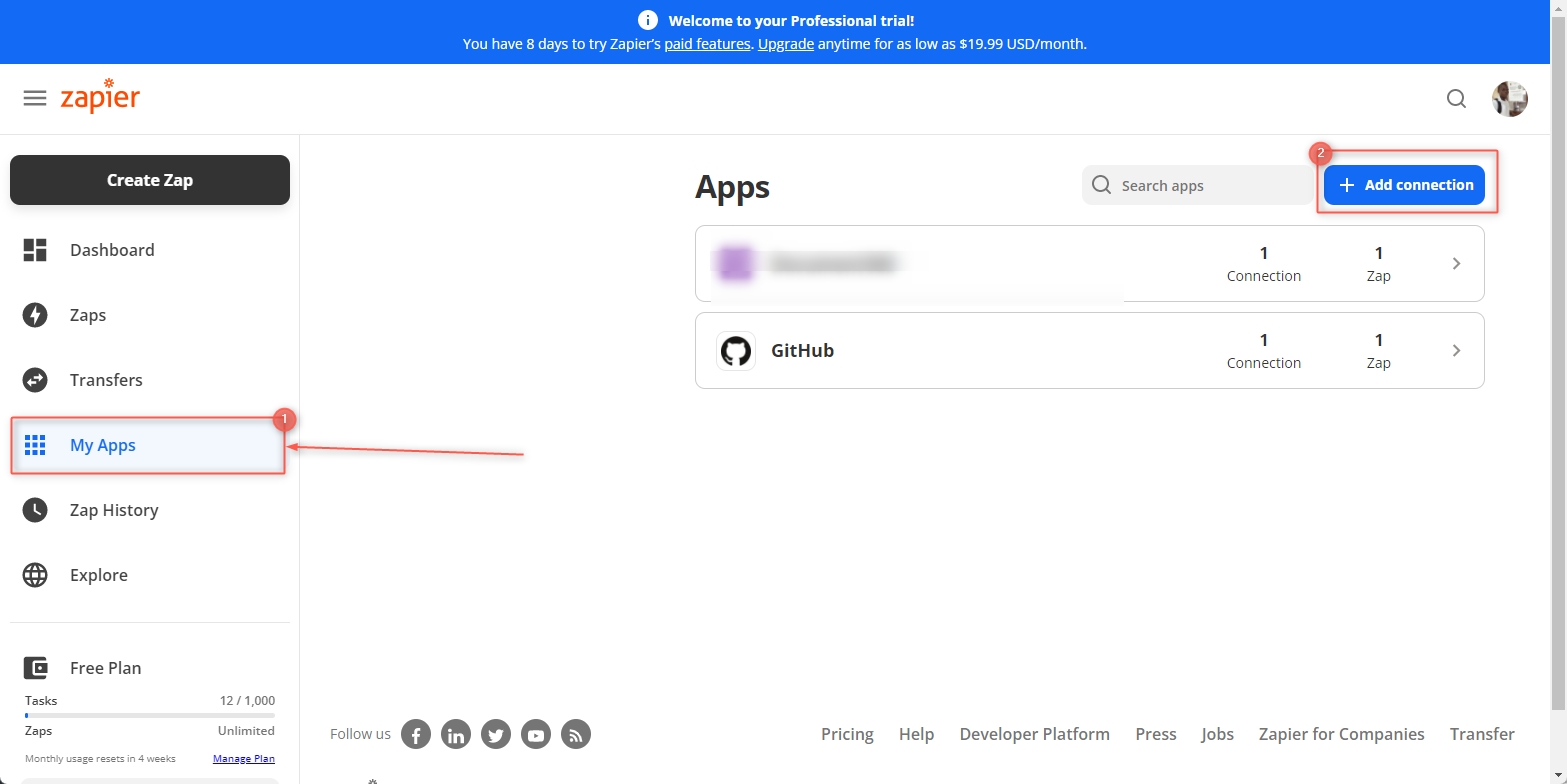The width and height of the screenshot is (1567, 784).
Task: Click the LinkedIn follow icon
Action: point(456,735)
